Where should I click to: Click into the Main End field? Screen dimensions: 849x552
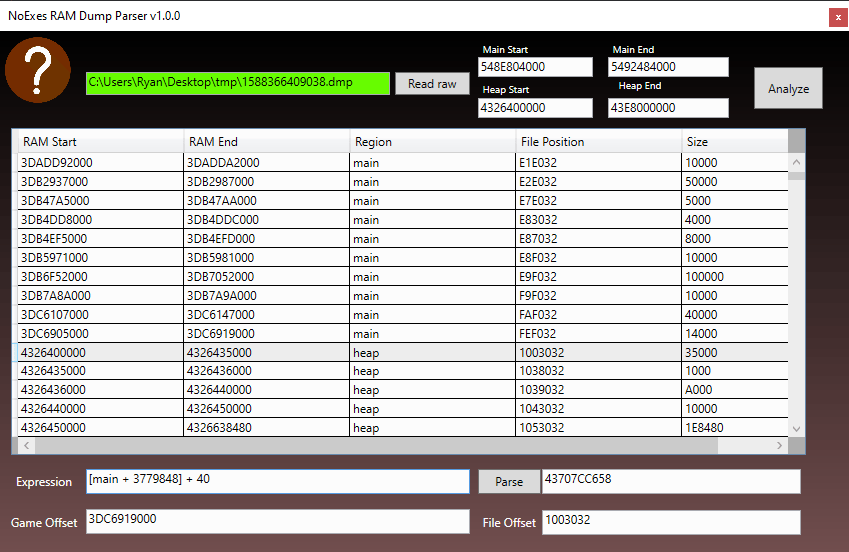(x=668, y=67)
